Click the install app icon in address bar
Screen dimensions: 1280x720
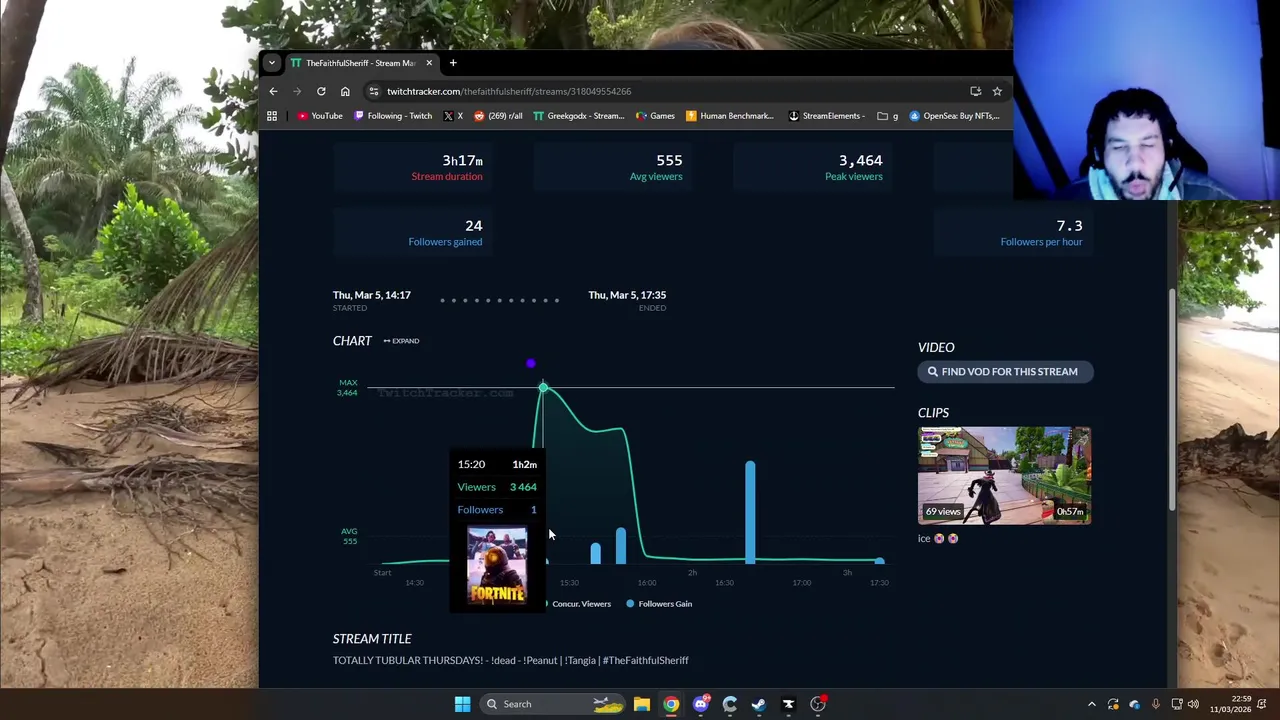coord(975,91)
